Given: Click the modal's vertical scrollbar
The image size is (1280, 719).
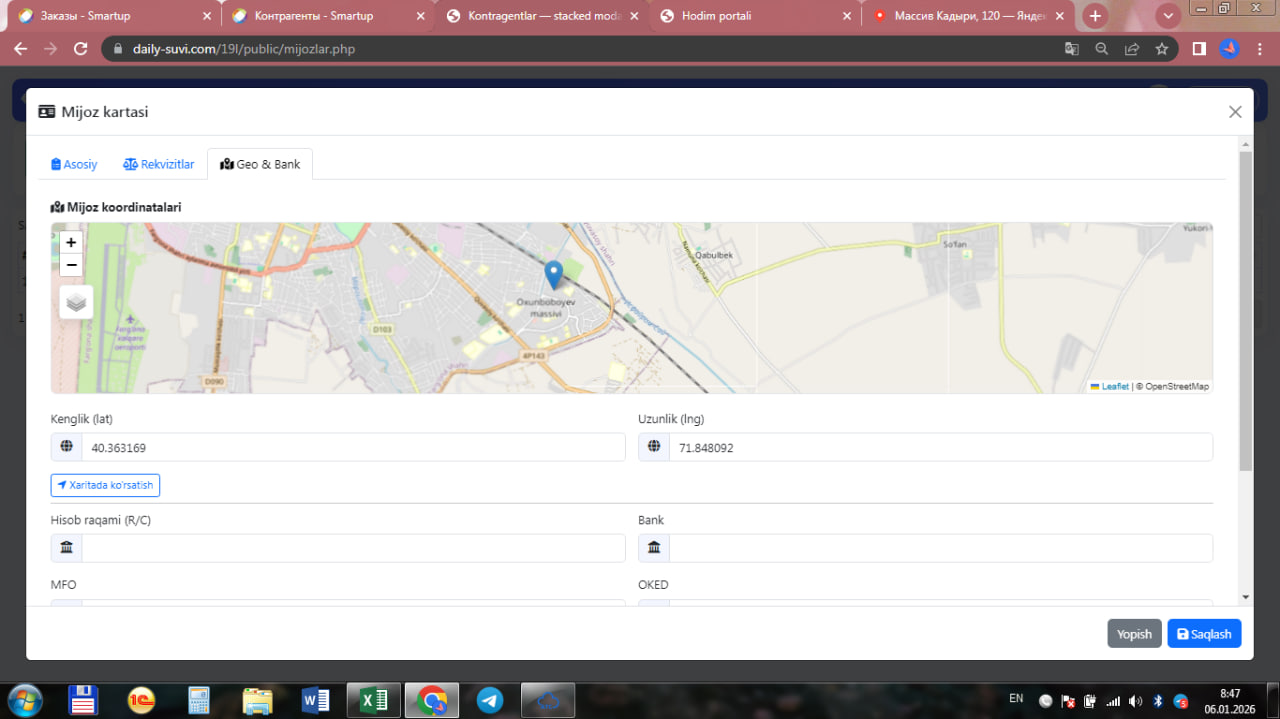Looking at the screenshot, I should [1245, 312].
